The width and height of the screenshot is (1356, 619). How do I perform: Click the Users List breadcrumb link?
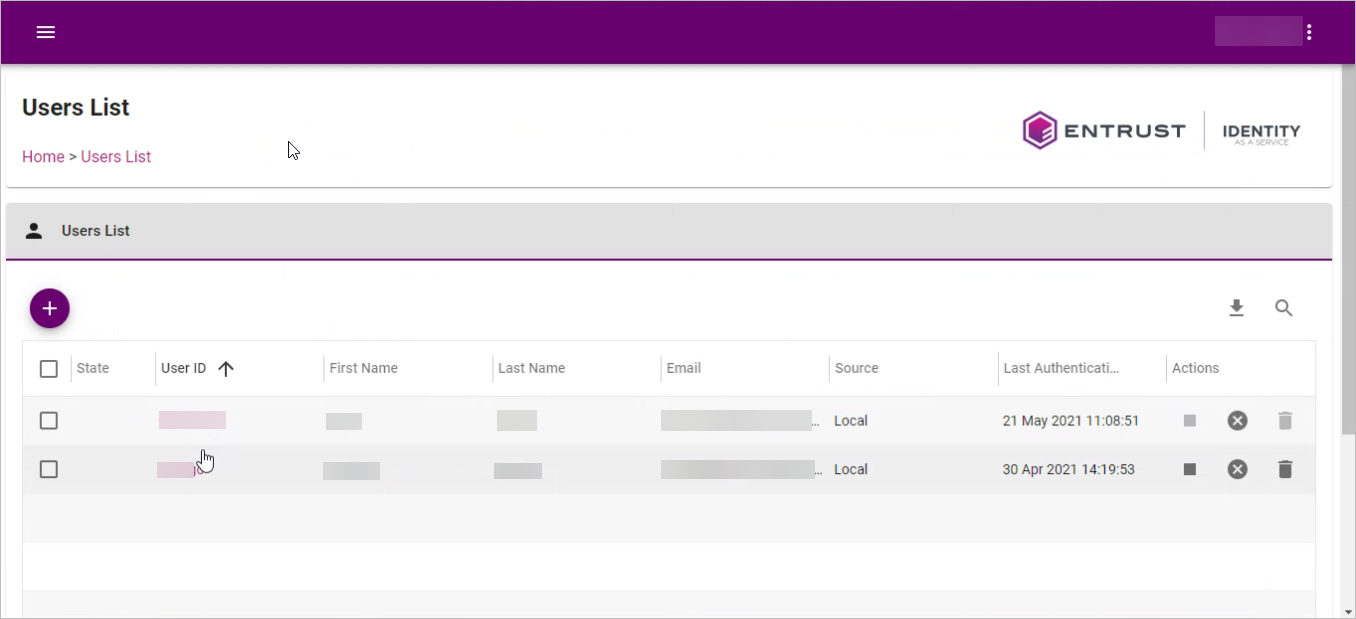116,157
